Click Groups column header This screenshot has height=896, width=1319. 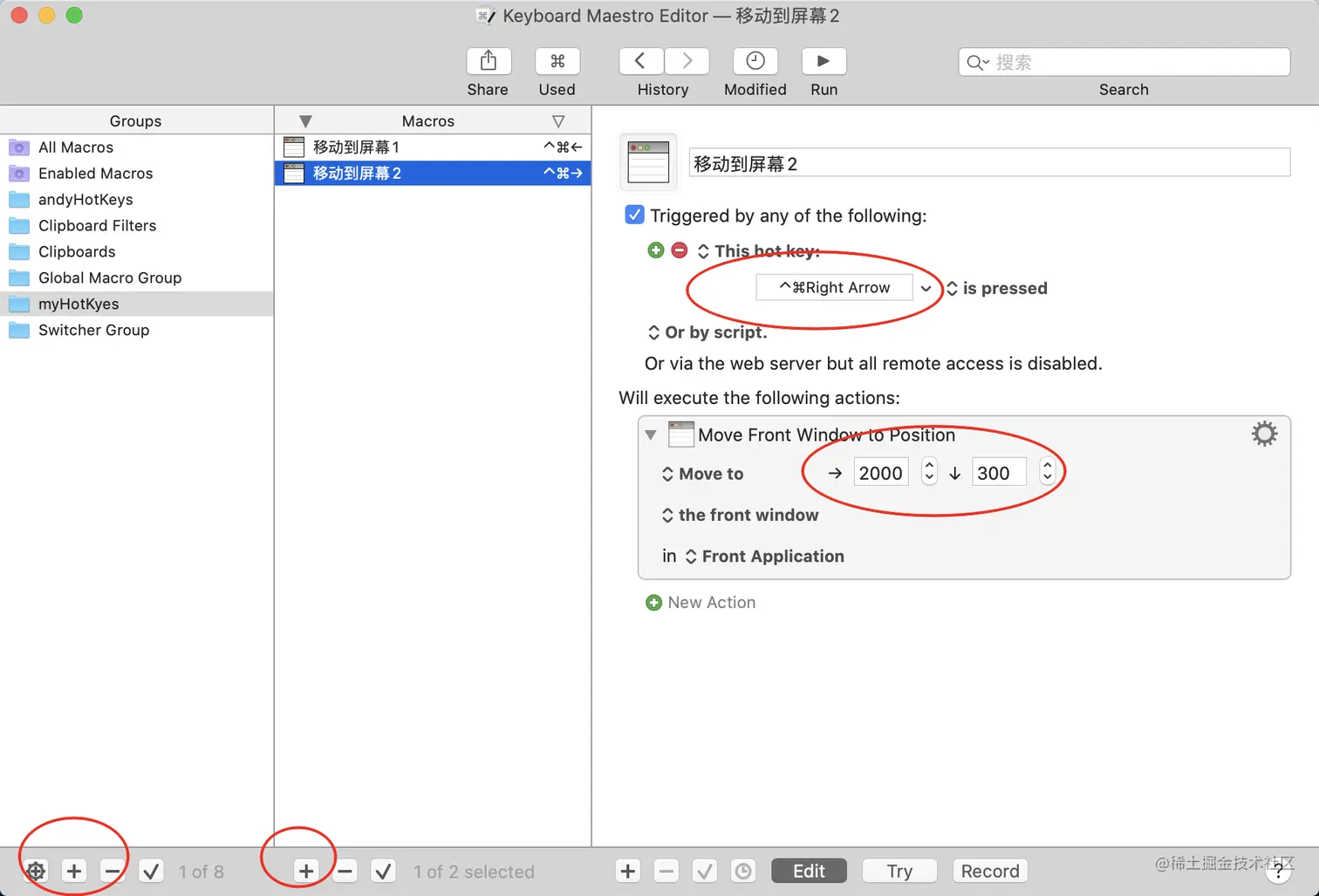(x=136, y=121)
